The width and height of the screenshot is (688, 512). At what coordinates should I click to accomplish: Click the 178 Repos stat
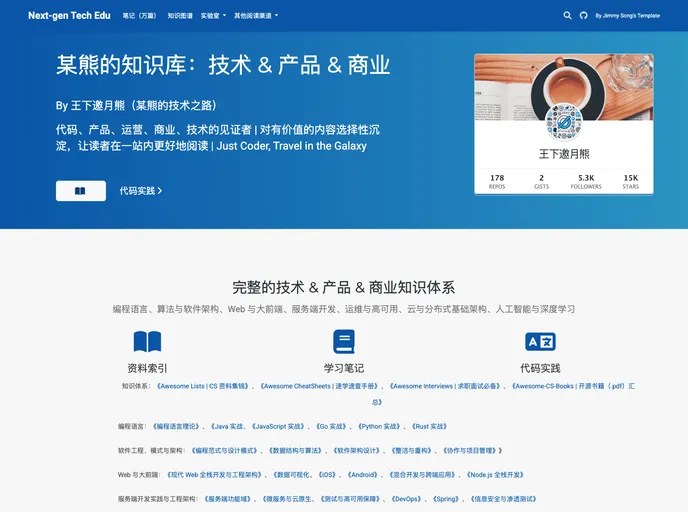click(x=497, y=181)
